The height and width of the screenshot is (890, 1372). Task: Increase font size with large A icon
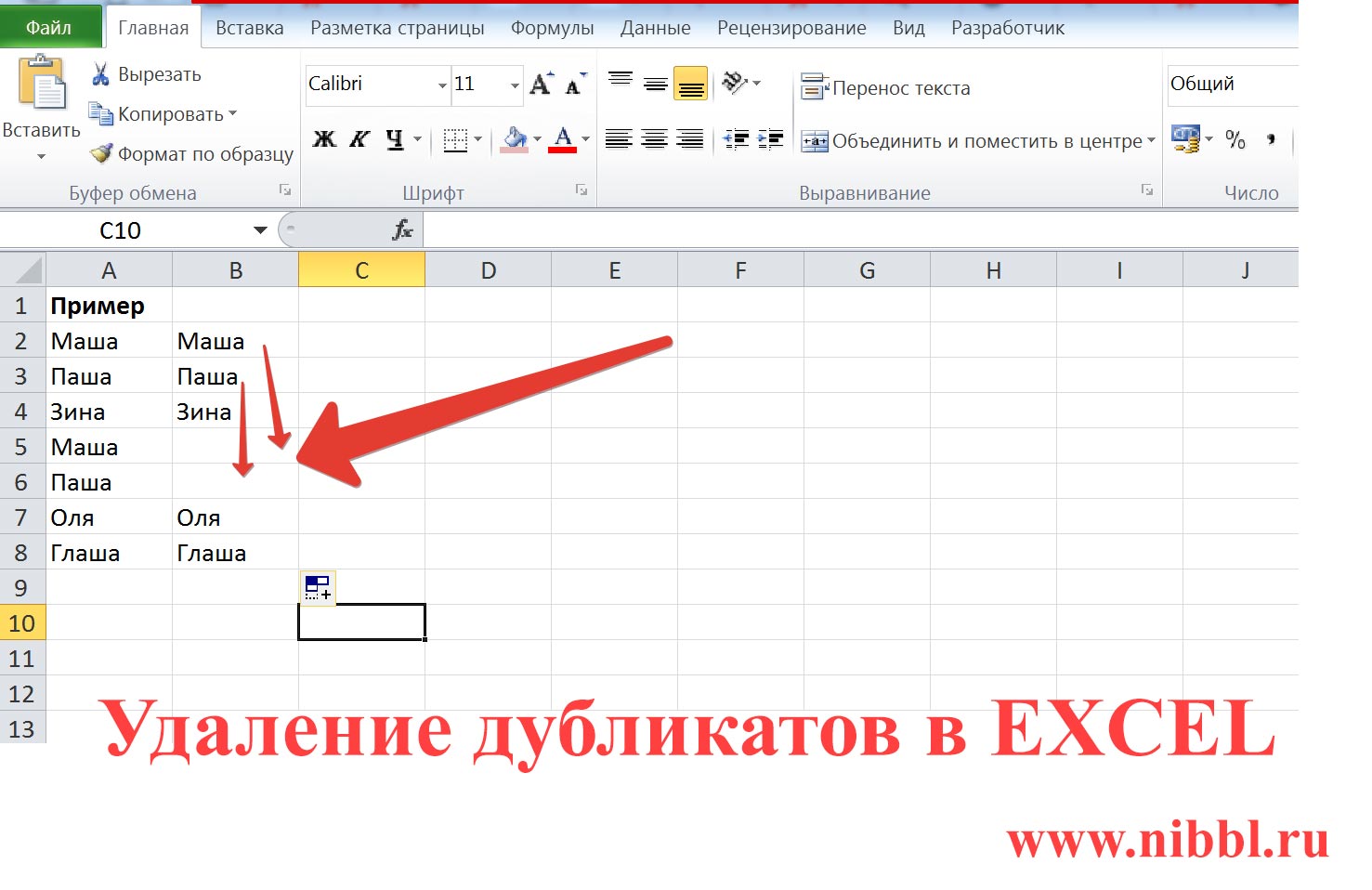coord(542,85)
